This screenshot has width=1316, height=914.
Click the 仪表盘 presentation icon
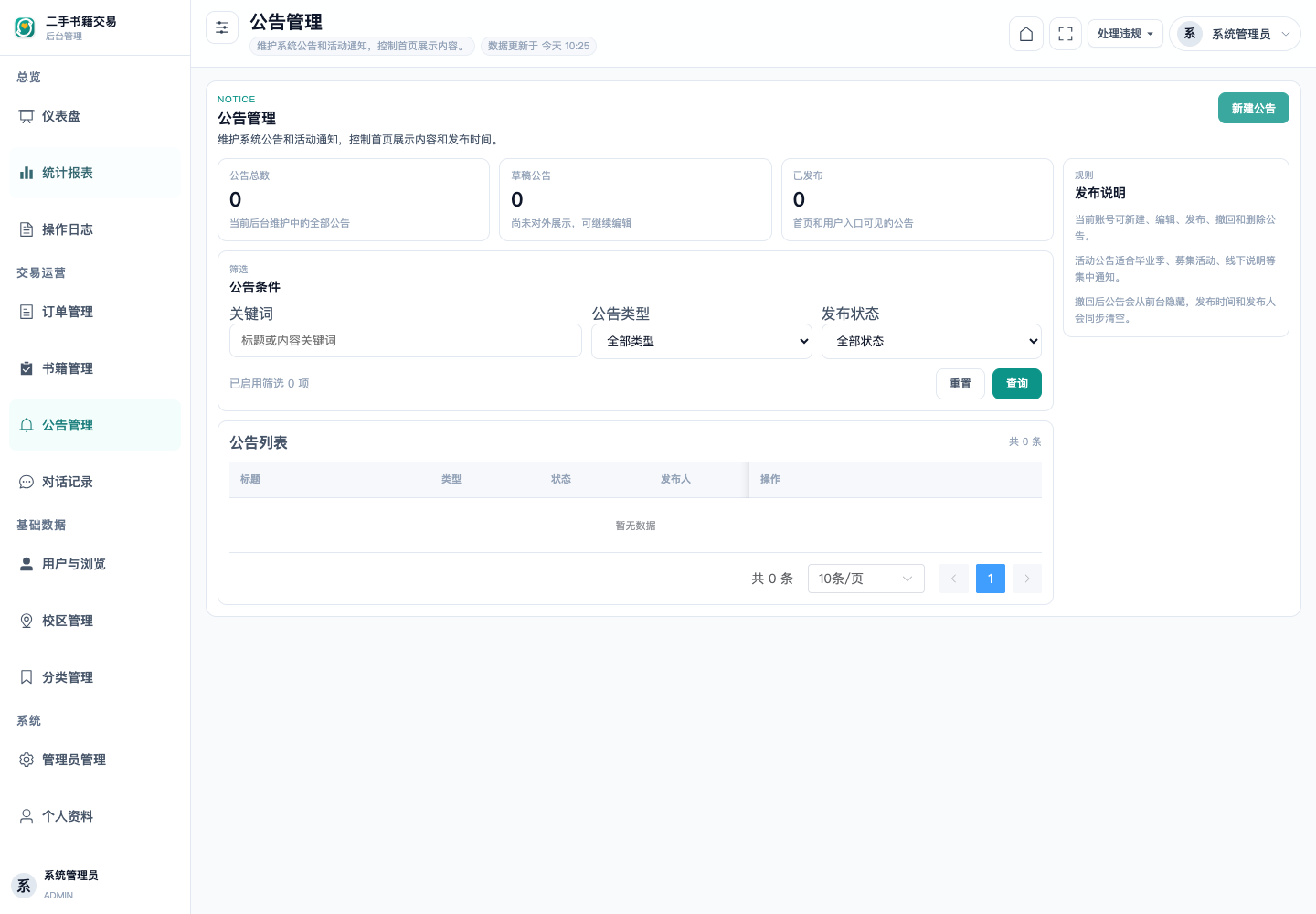(x=27, y=116)
